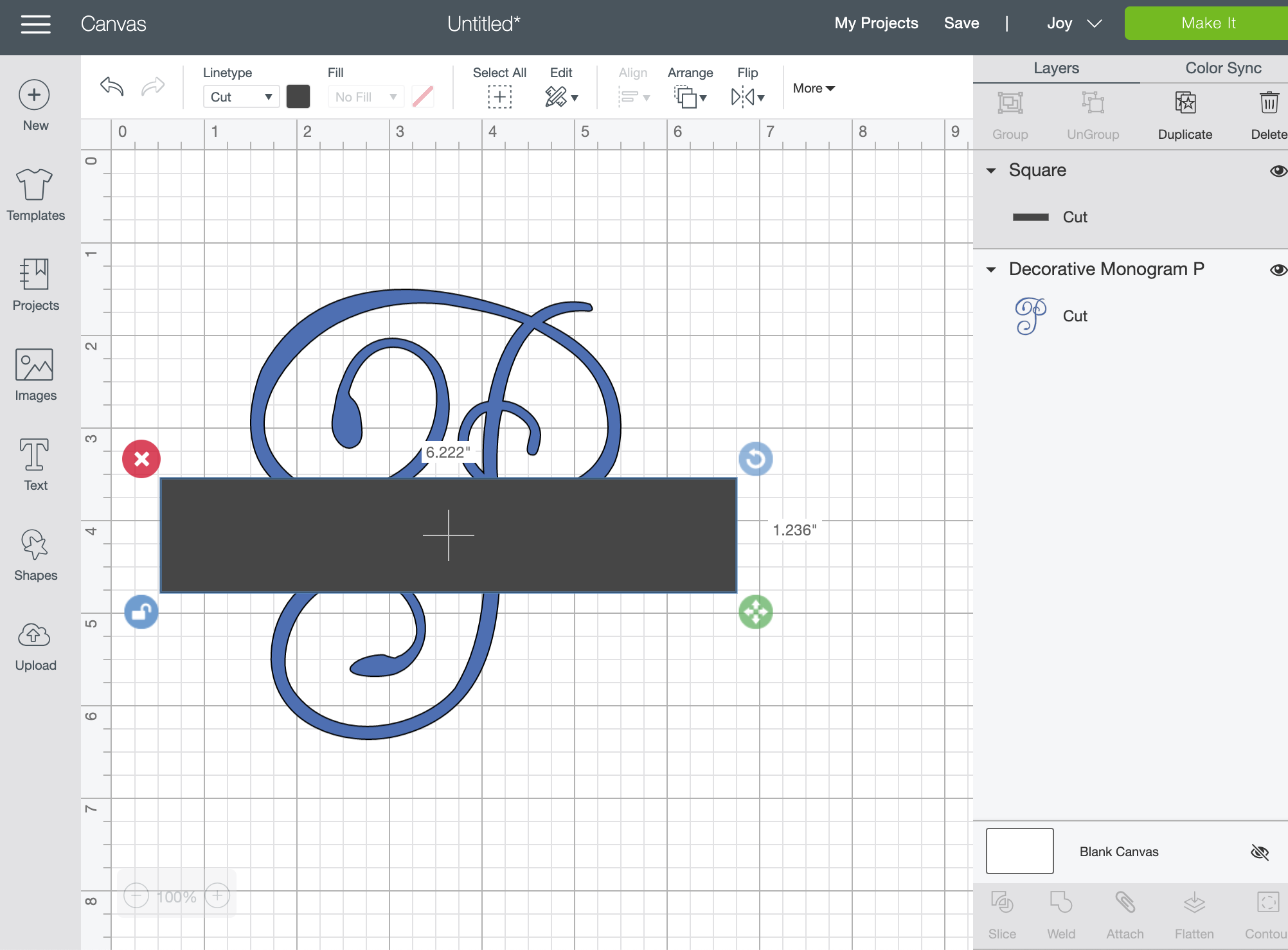1288x950 pixels.
Task: Switch to the Color Sync tab
Action: coord(1222,68)
